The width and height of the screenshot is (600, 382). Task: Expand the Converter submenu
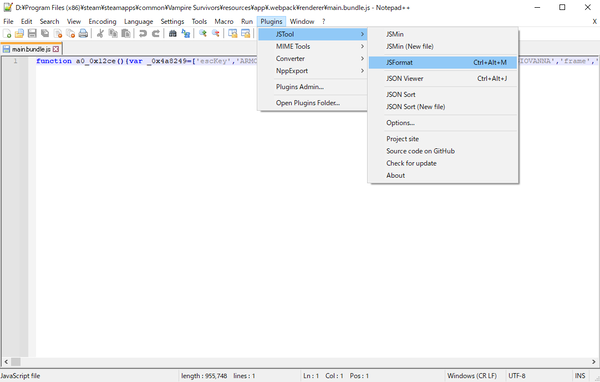(313, 59)
